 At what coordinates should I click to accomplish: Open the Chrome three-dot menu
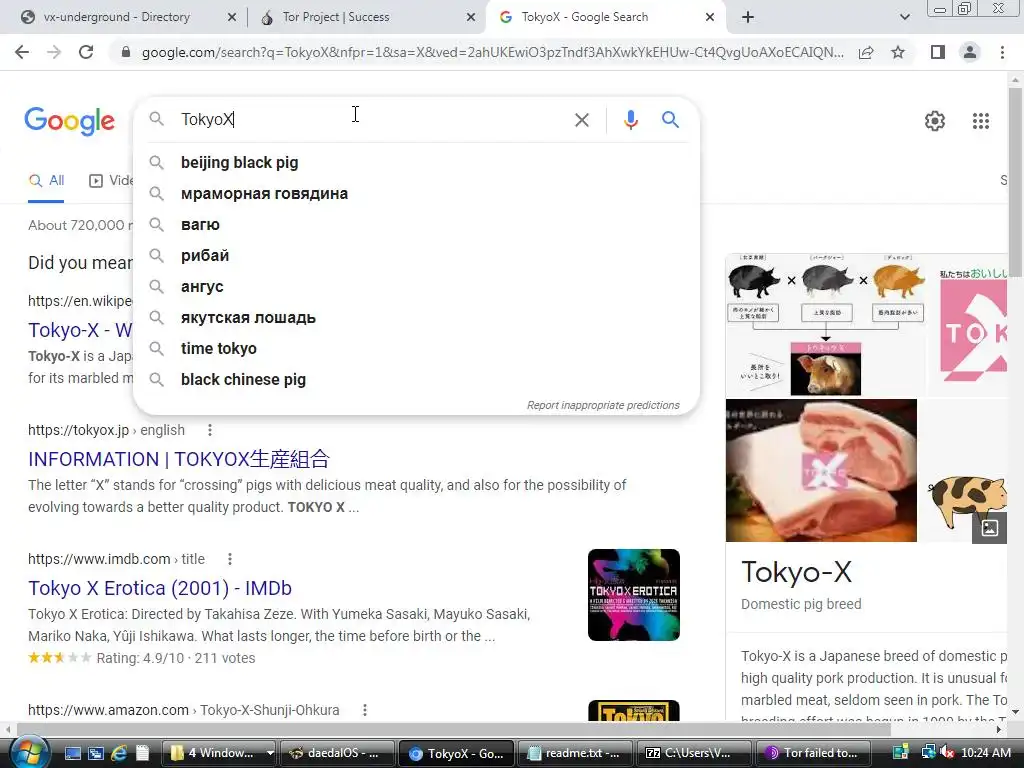[x=1002, y=52]
